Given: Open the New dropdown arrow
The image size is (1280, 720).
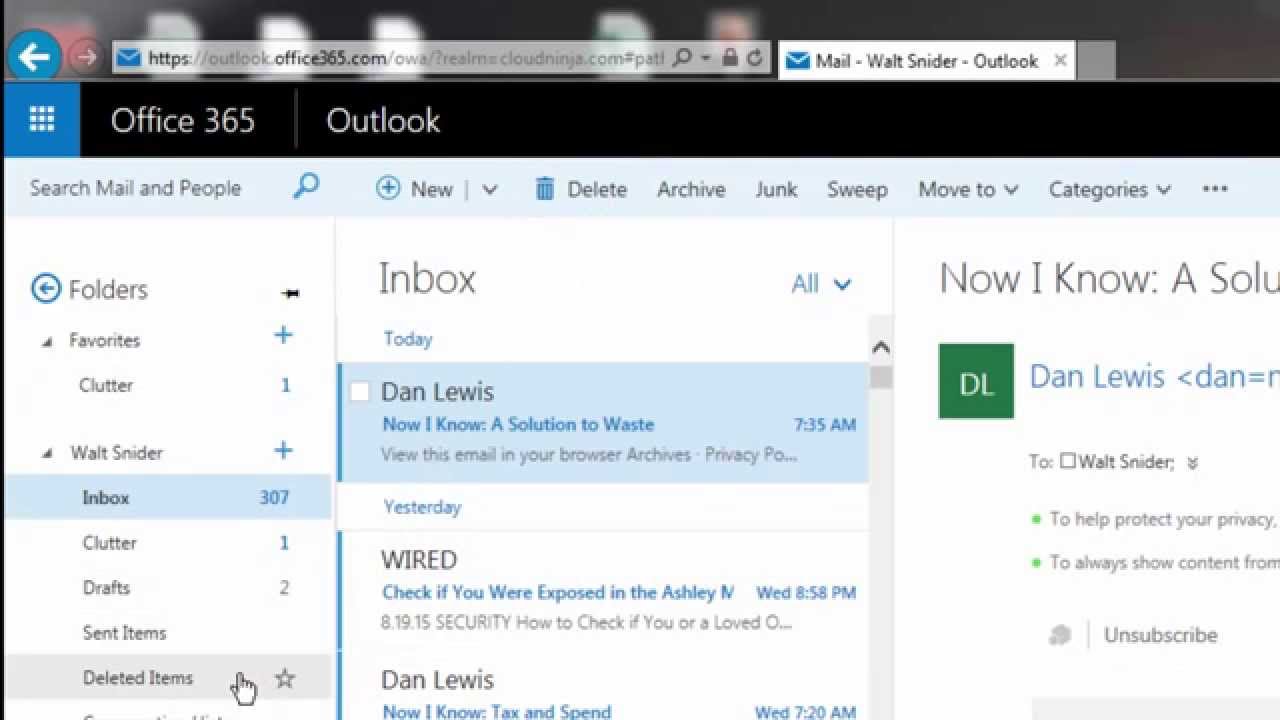Looking at the screenshot, I should click(x=489, y=189).
